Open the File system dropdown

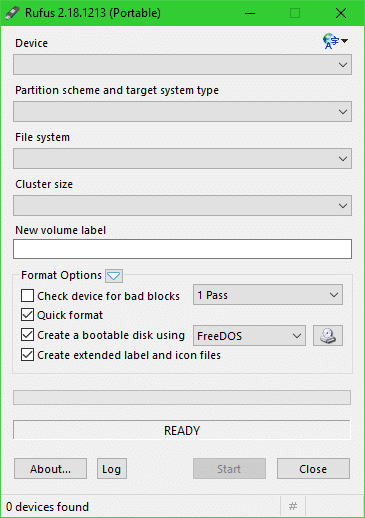182,159
